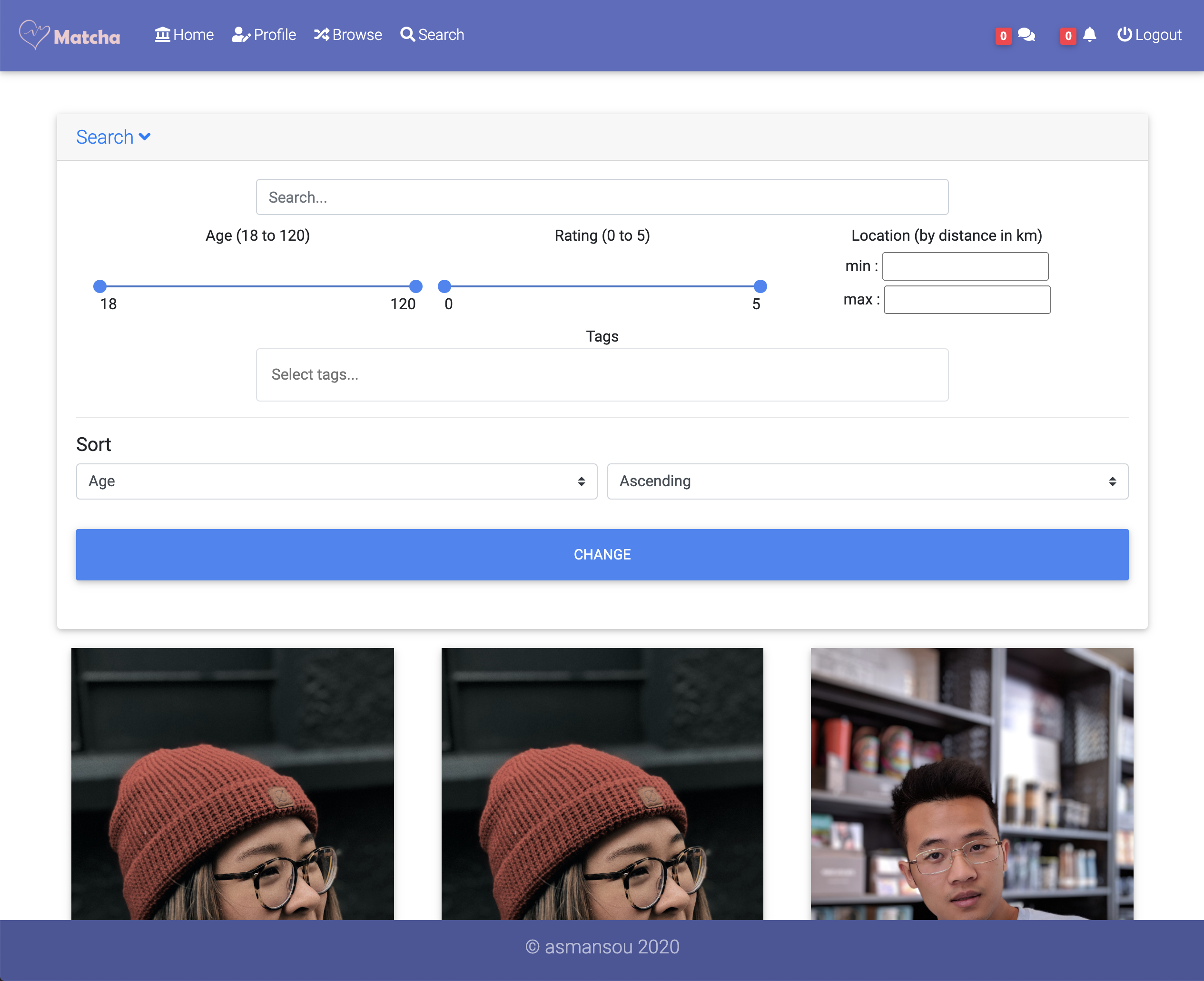Open the Age sort dropdown
This screenshot has width=1204, height=981.
[x=336, y=481]
